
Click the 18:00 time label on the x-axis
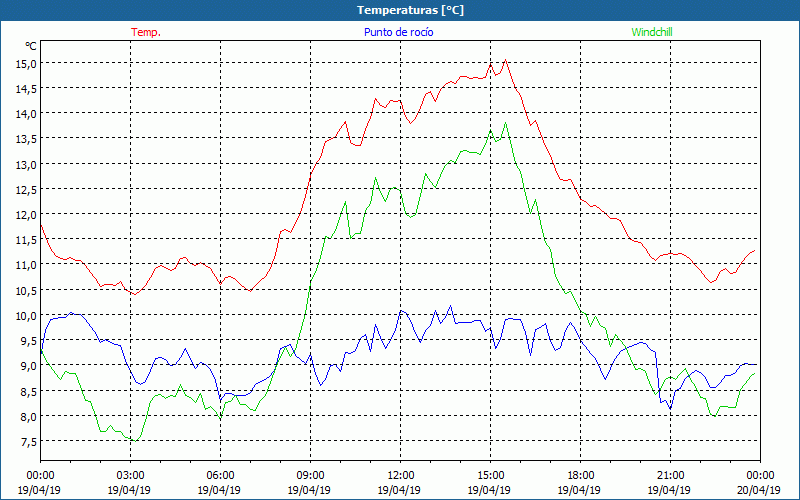point(581,476)
